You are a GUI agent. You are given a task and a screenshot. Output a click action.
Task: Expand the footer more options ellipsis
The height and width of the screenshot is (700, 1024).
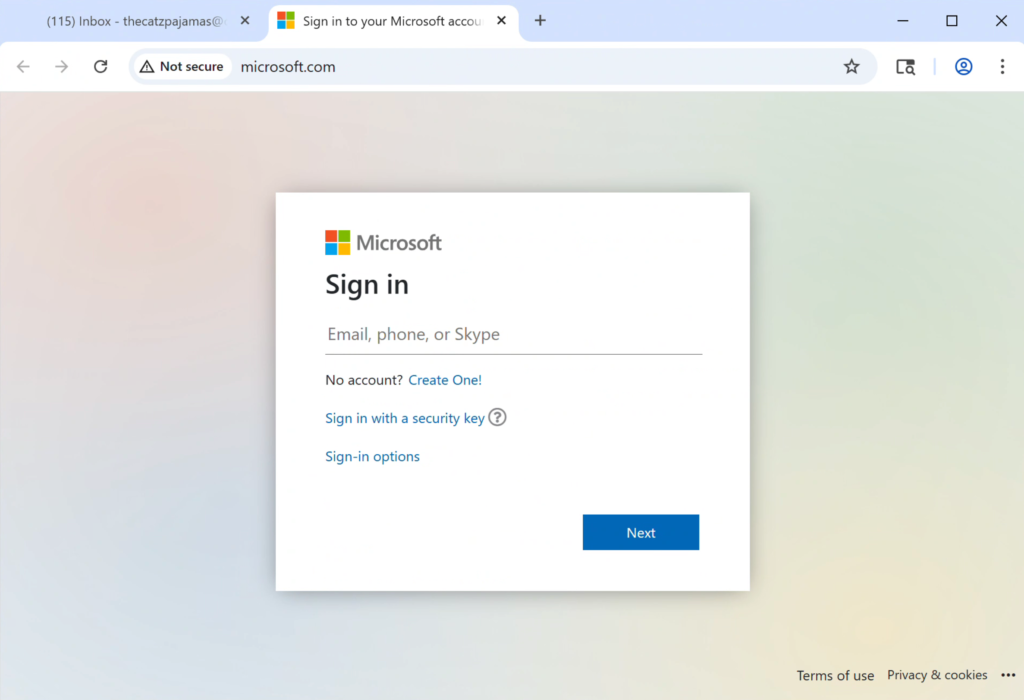click(x=1008, y=675)
